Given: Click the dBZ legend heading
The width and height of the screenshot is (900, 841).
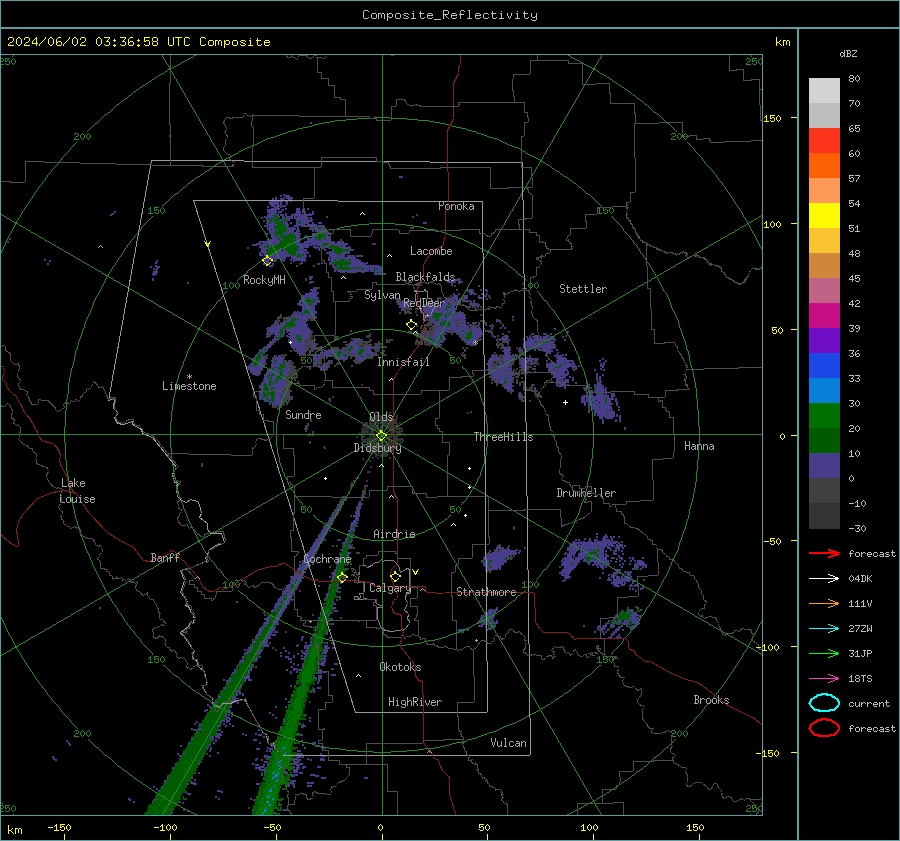Looking at the screenshot, I should click(848, 53).
